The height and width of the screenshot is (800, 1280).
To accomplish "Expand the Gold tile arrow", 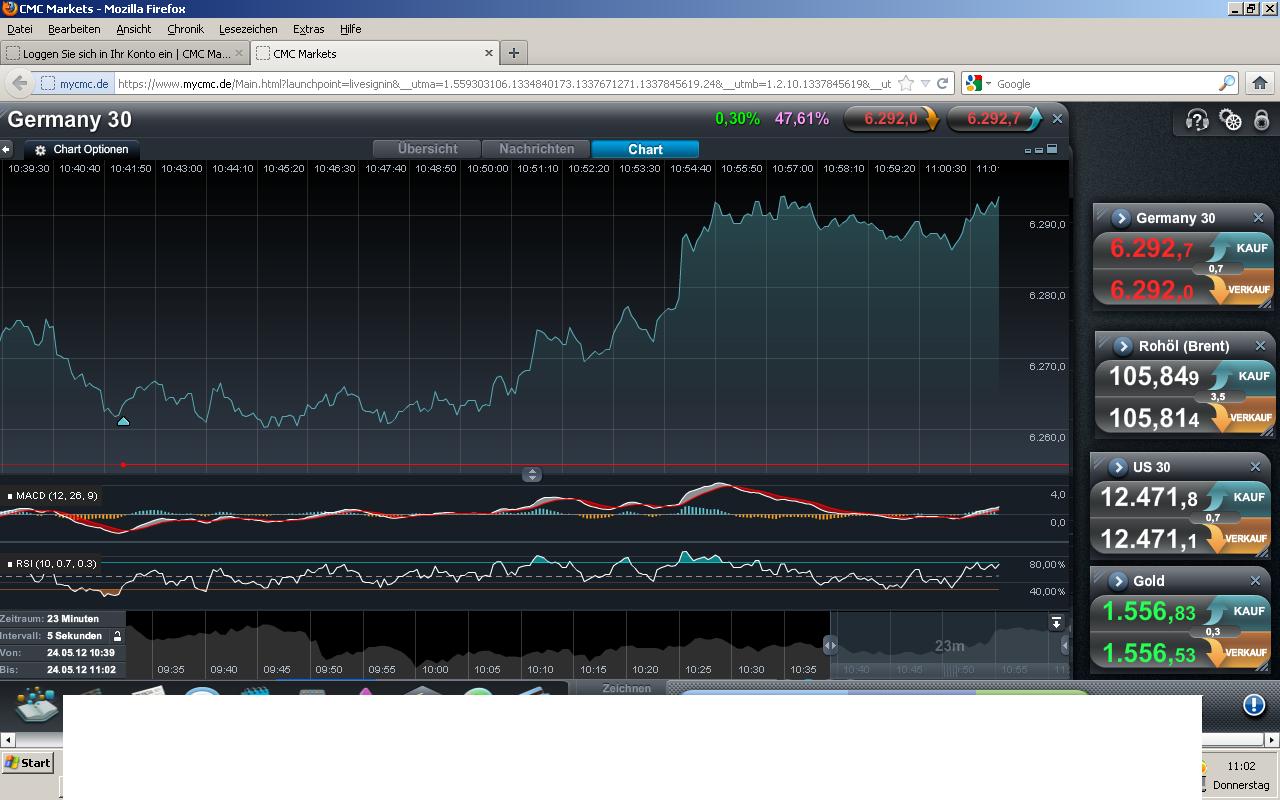I will pyautogui.click(x=1117, y=581).
